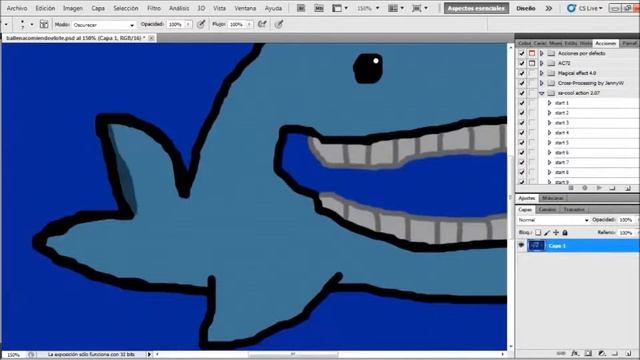The image size is (640, 360).
Task: Toggle tablet pressure for opacity icon
Action: [x=201, y=24]
